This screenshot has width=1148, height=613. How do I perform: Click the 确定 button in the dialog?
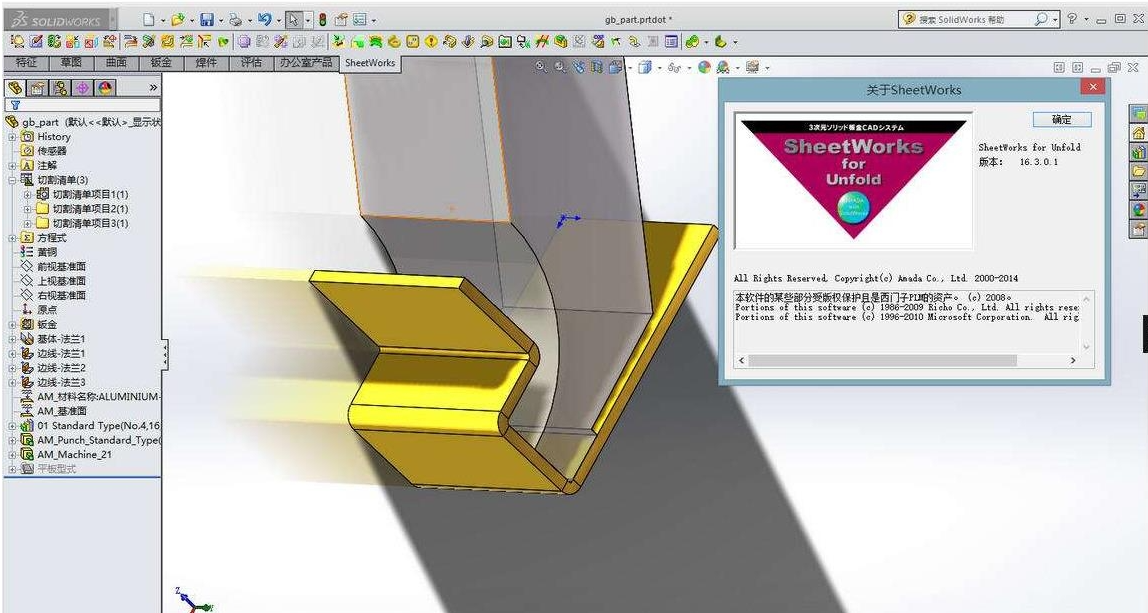1061,119
